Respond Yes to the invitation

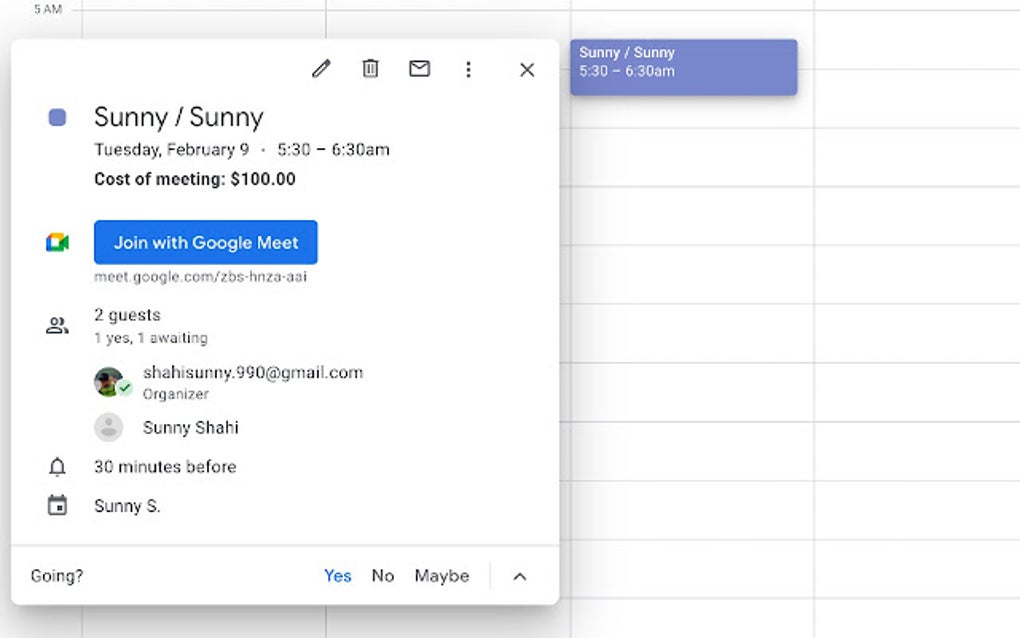tap(337, 575)
